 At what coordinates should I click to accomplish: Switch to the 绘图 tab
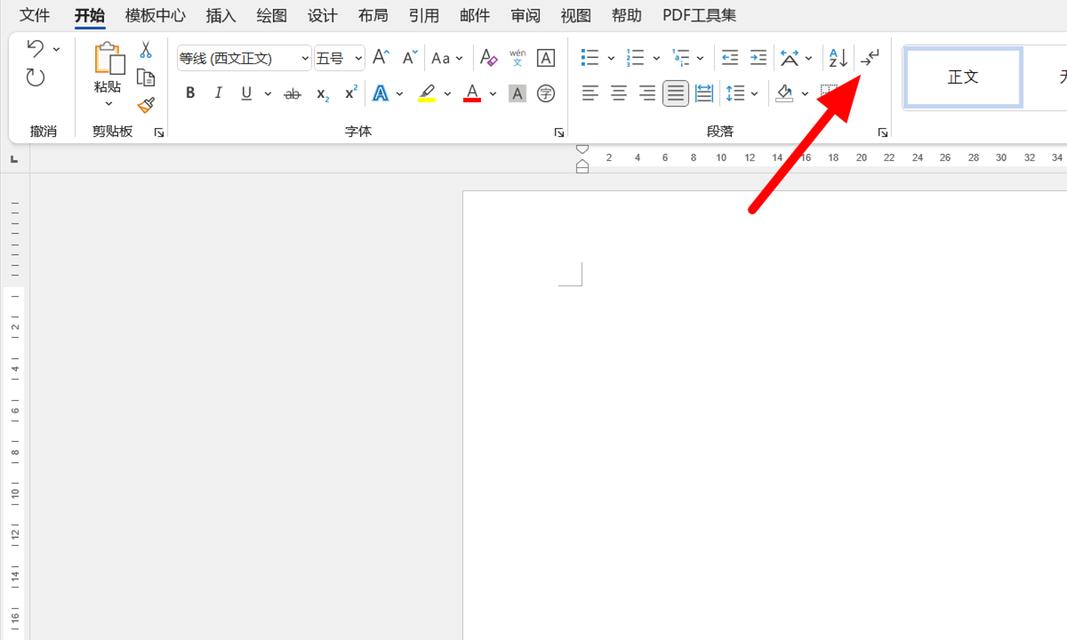click(x=272, y=15)
